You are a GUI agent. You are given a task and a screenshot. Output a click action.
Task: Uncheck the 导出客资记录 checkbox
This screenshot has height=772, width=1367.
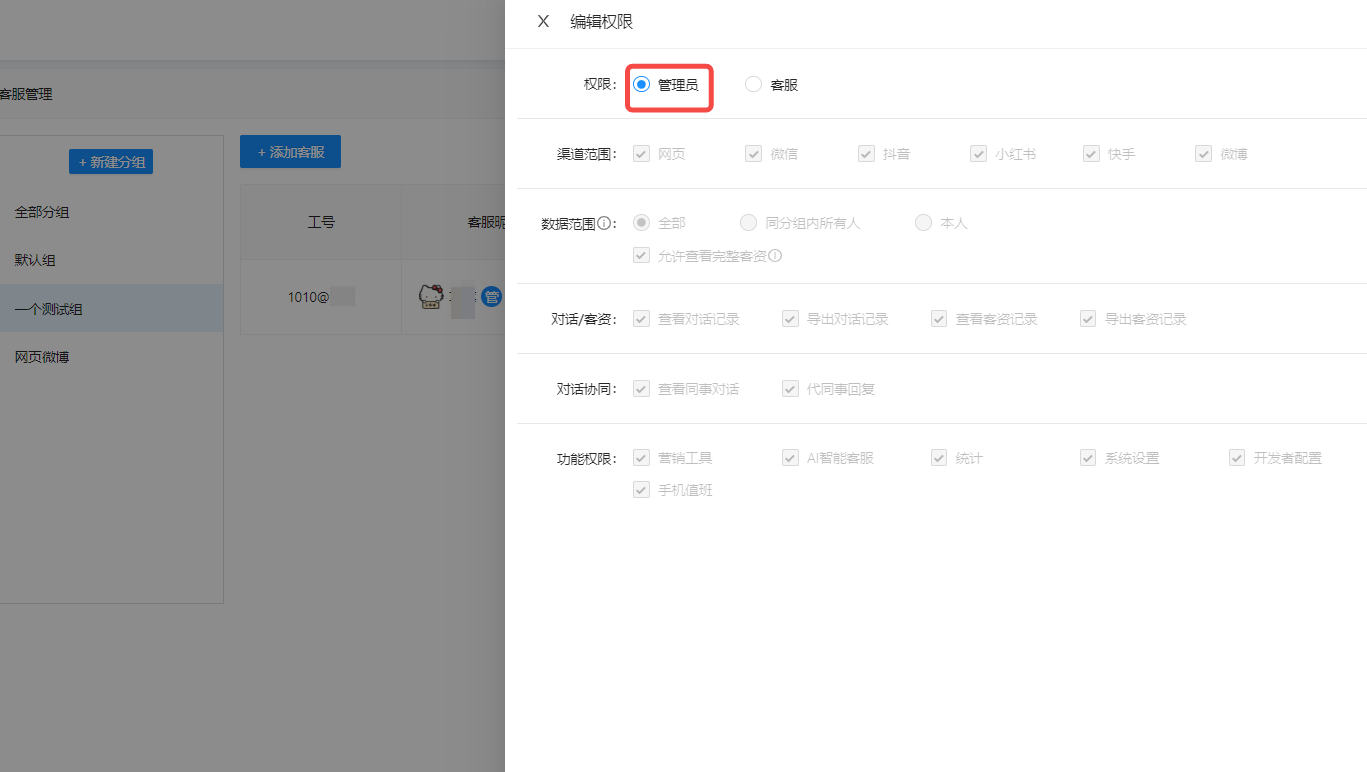click(1087, 318)
